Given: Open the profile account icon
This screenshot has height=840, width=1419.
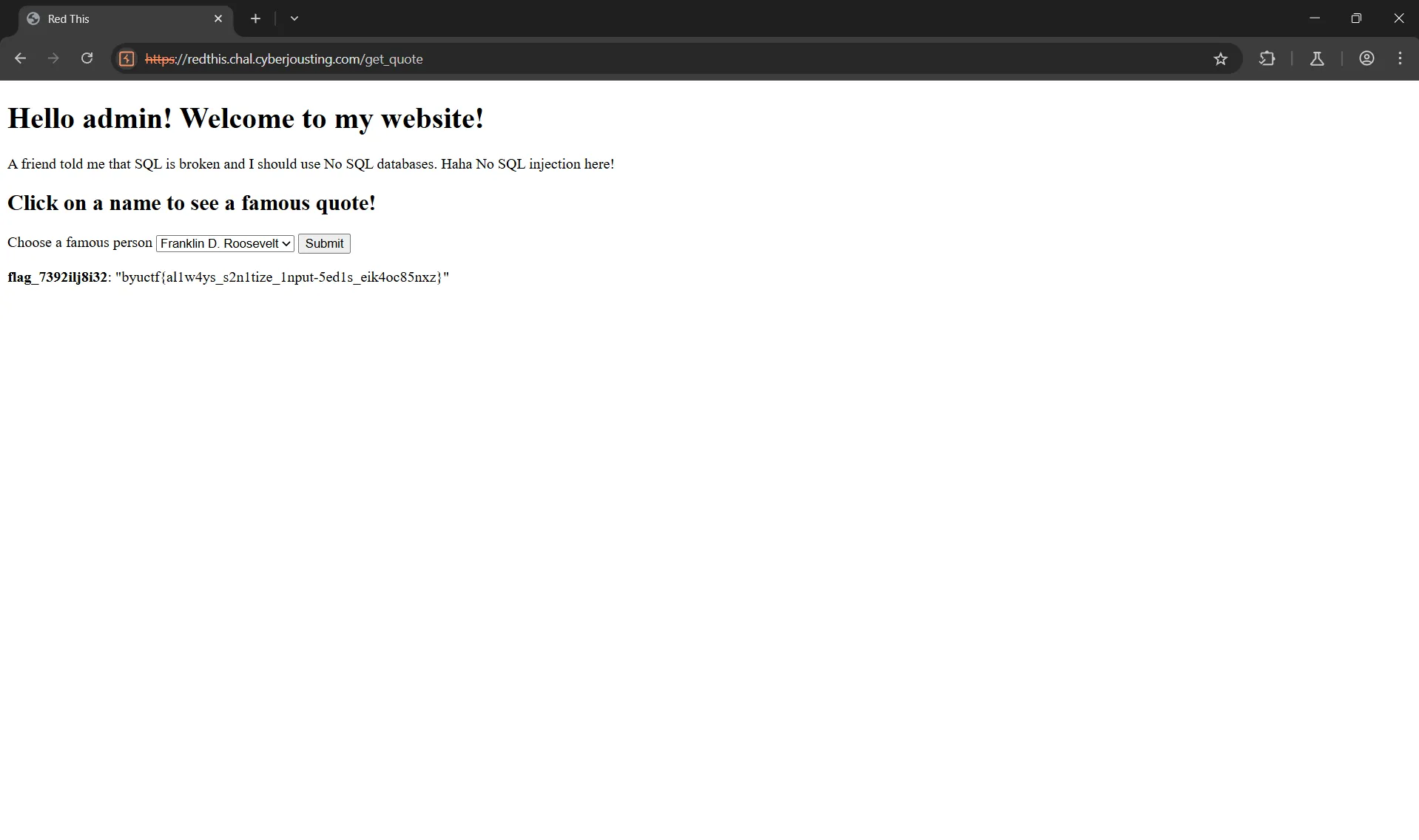Looking at the screenshot, I should coord(1366,58).
